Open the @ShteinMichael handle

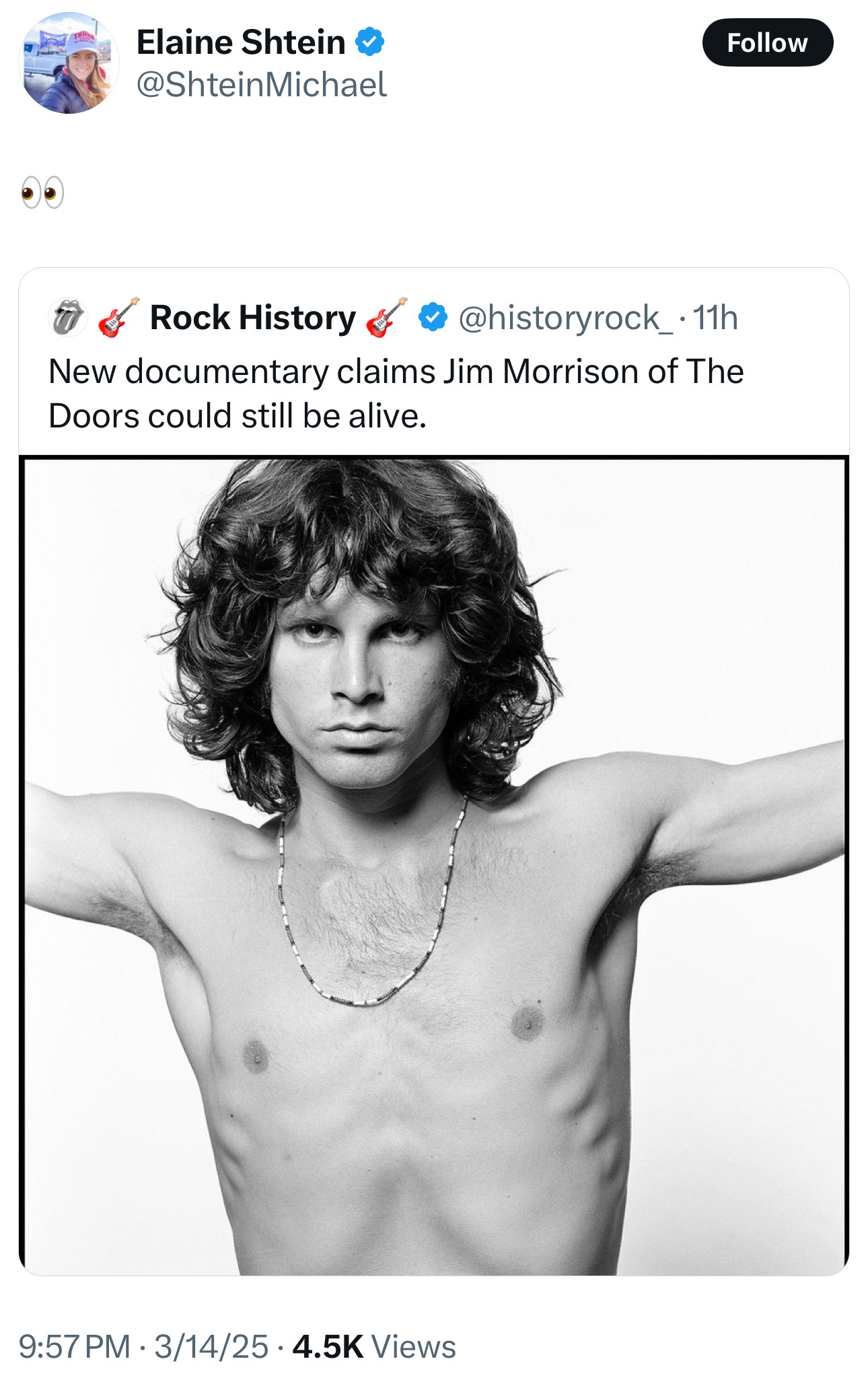262,85
